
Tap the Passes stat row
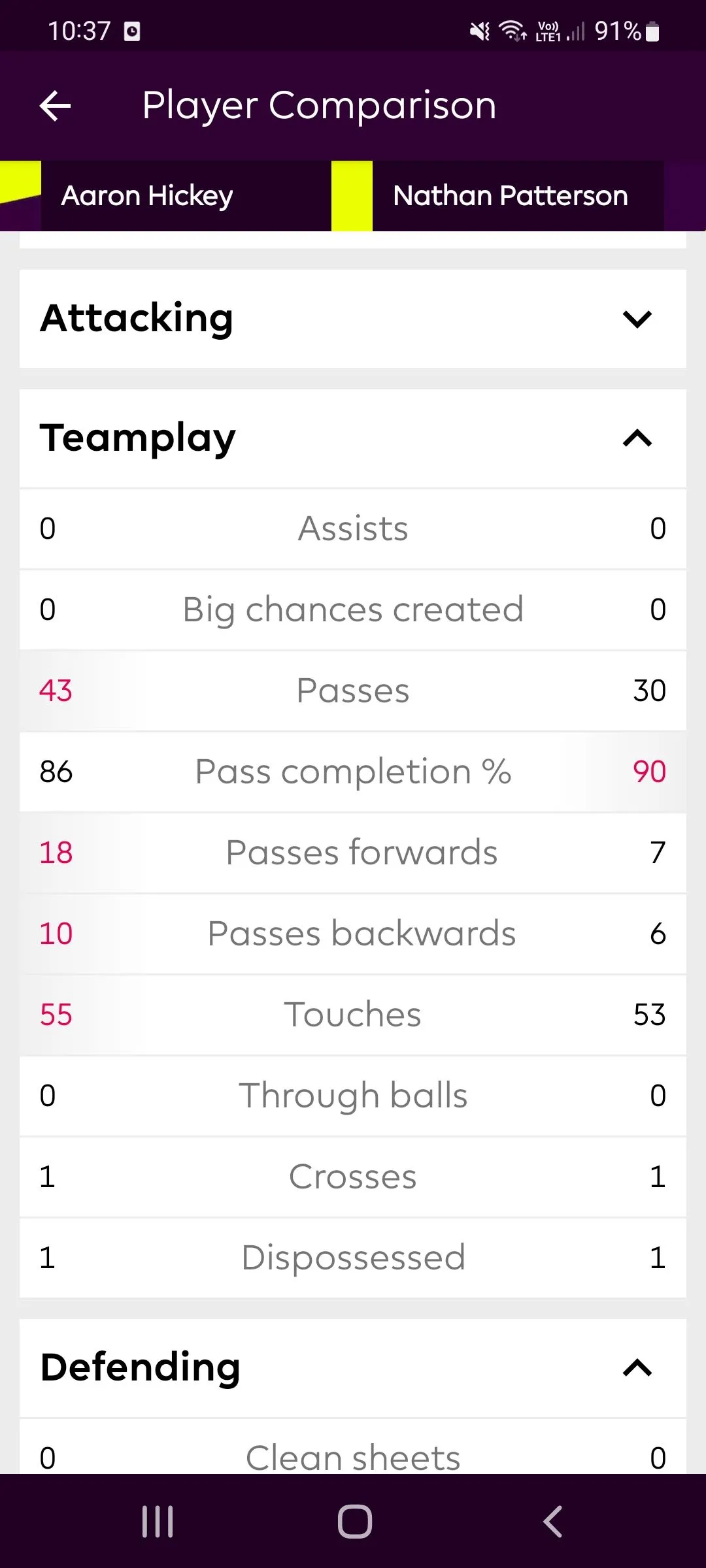353,691
